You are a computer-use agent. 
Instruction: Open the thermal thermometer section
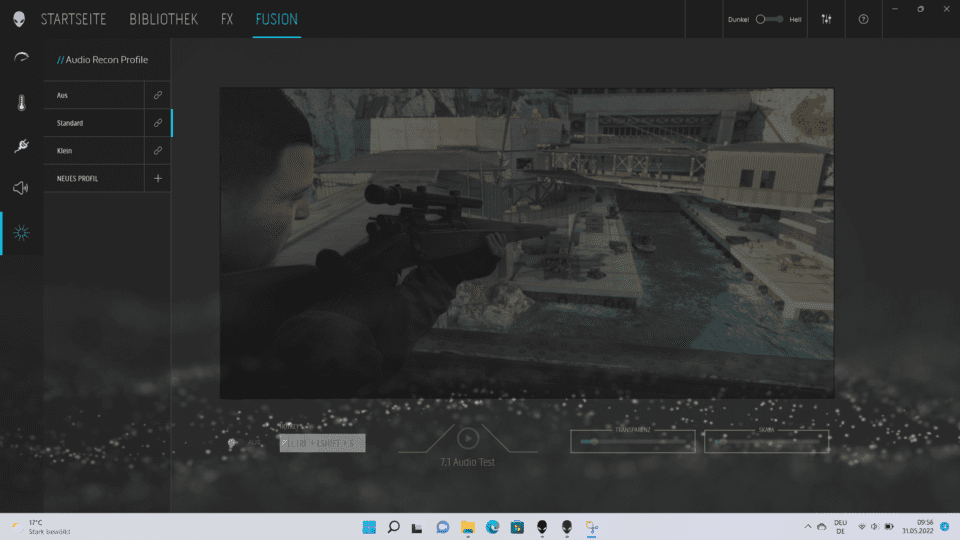(x=21, y=102)
